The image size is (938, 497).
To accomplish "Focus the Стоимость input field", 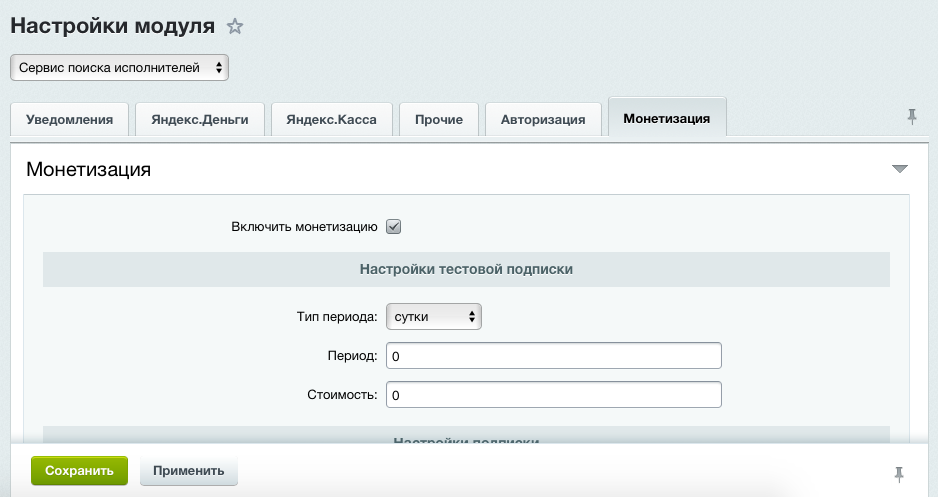I will [x=554, y=395].
